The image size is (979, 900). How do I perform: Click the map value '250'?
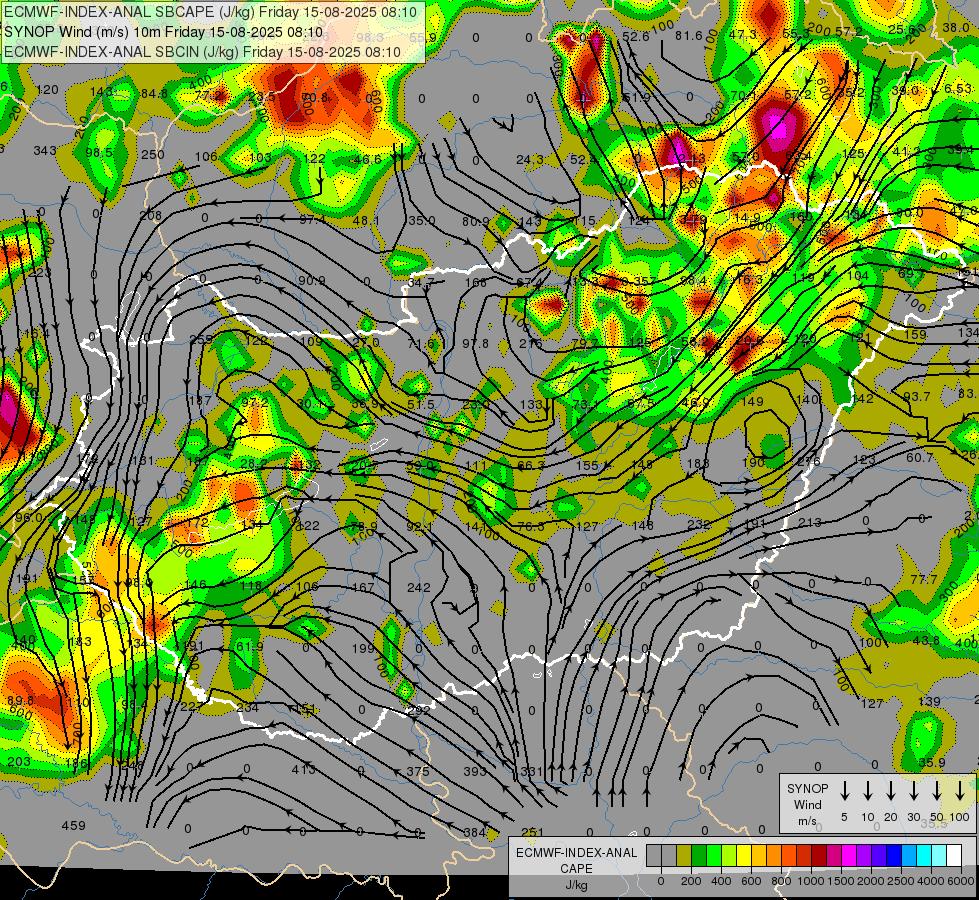tap(152, 154)
